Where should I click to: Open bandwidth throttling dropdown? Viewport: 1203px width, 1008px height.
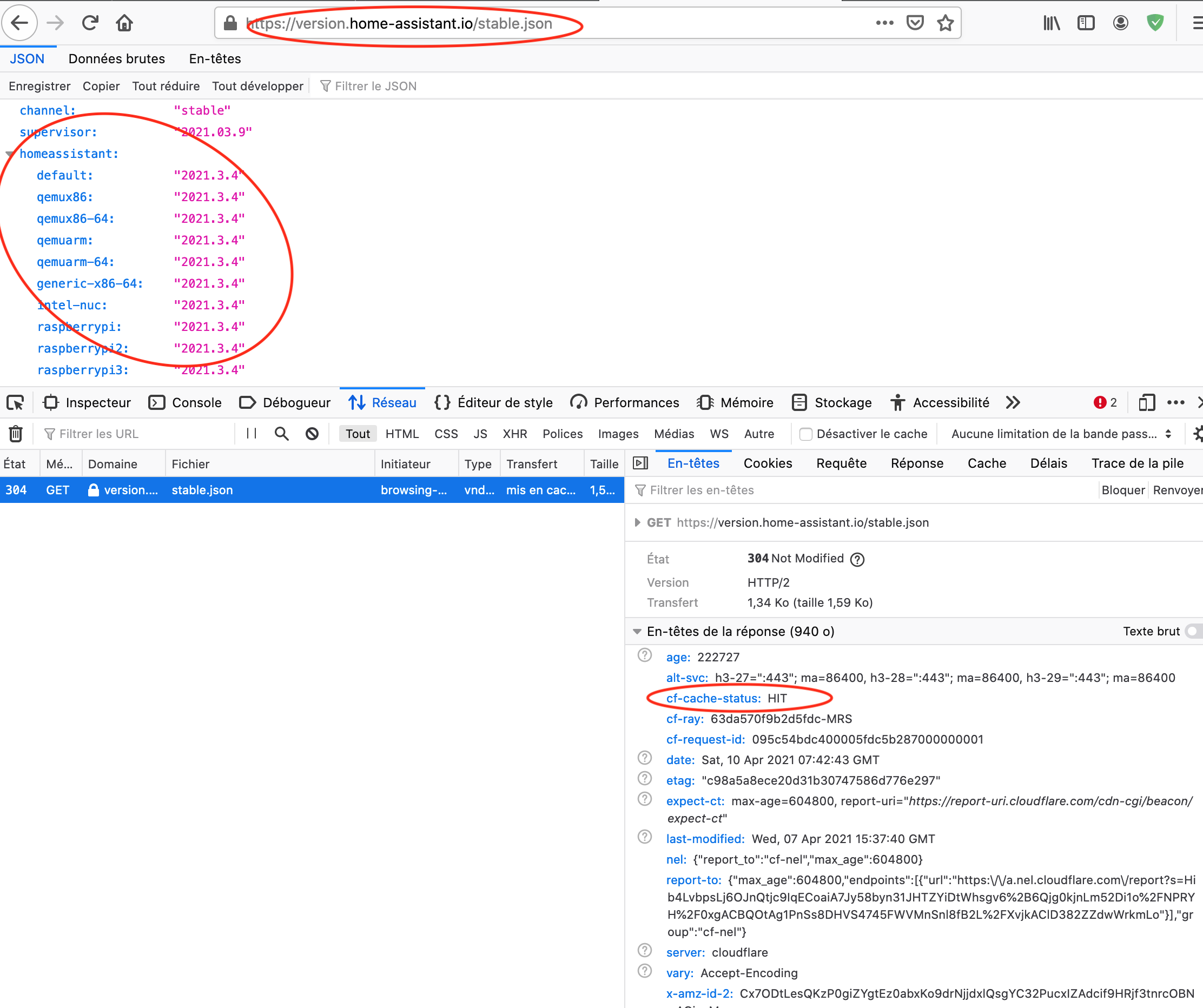pyautogui.click(x=1061, y=434)
